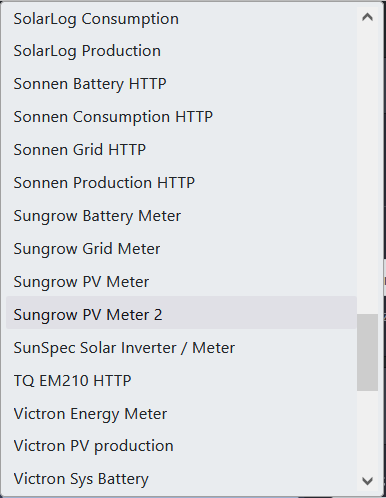Click the scrollbar down arrow

(367, 481)
